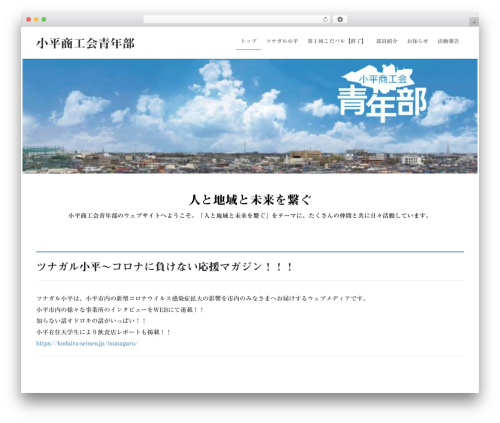Click heading ツナガル小平〜コロナに負けない応援マガジン！！！
This screenshot has height=423, width=500.
pos(165,267)
